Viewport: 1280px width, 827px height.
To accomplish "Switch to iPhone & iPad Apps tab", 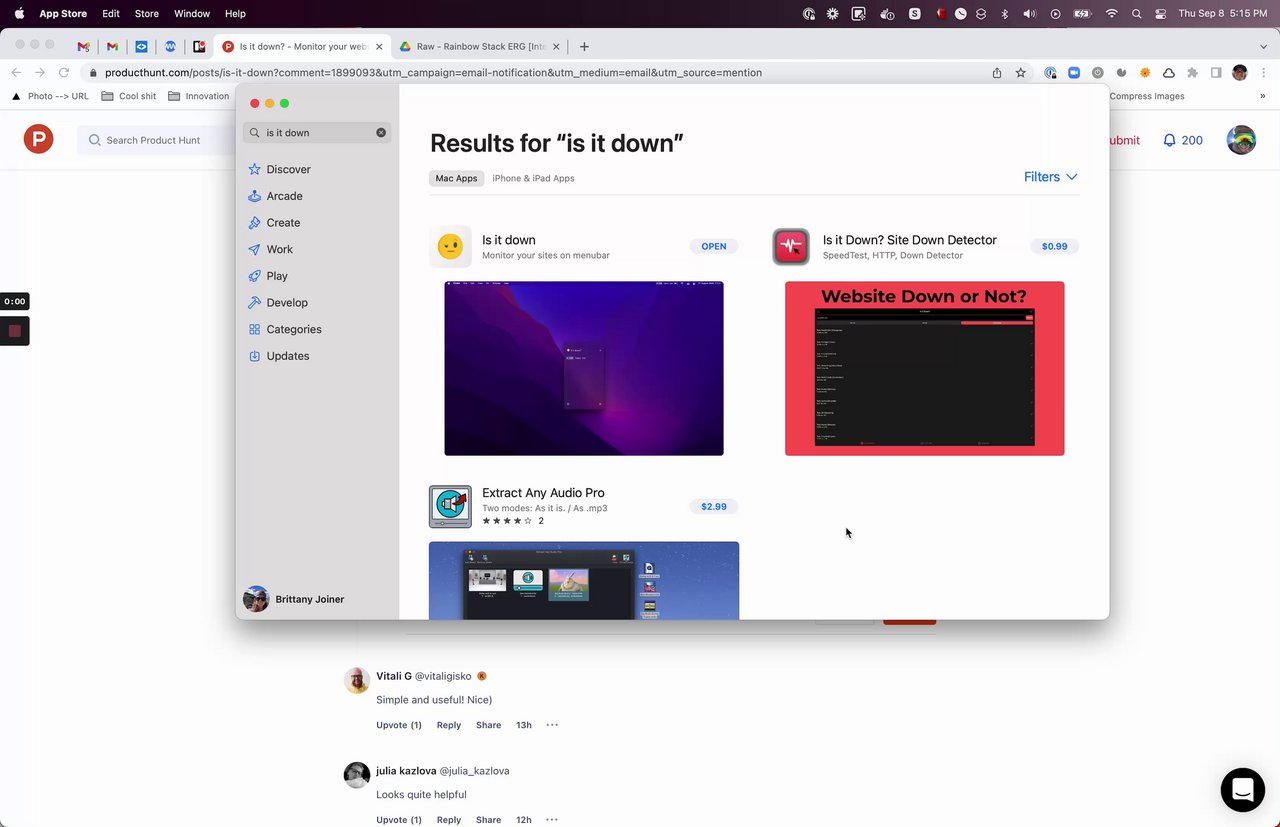I will 533,178.
